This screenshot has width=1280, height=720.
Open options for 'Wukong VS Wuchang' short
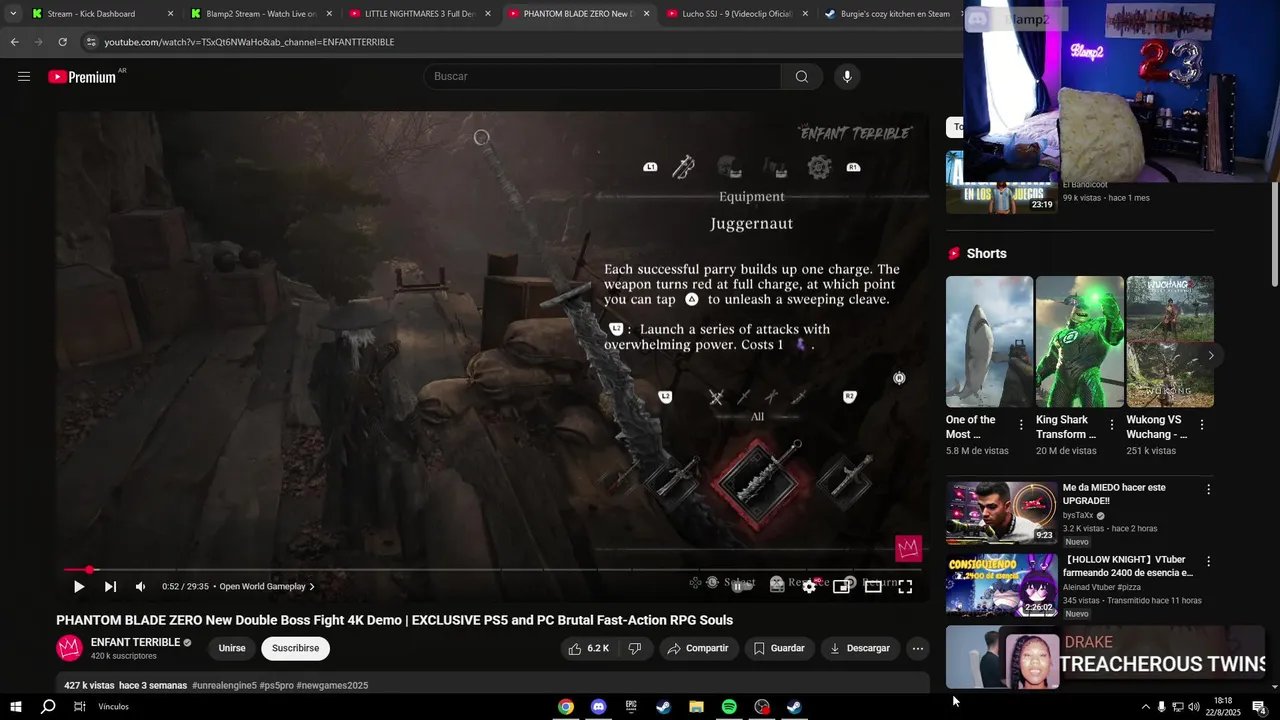(1201, 425)
